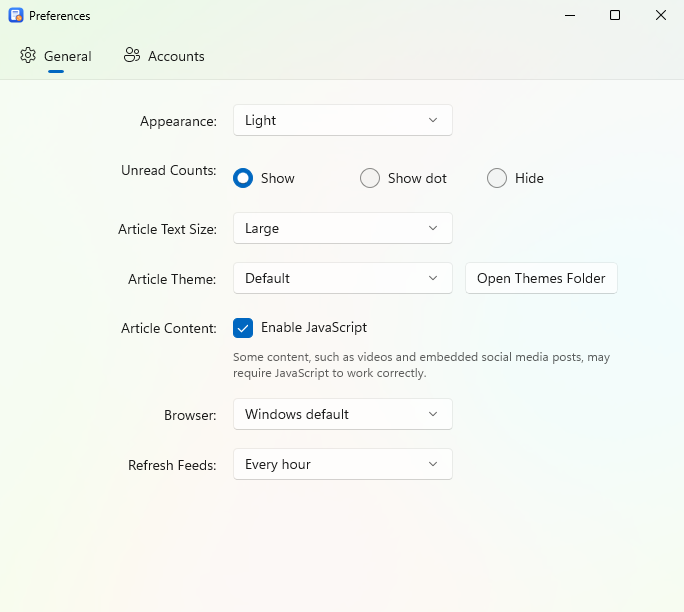
Task: Expand the Refresh Feeds dropdown
Action: pos(342,464)
